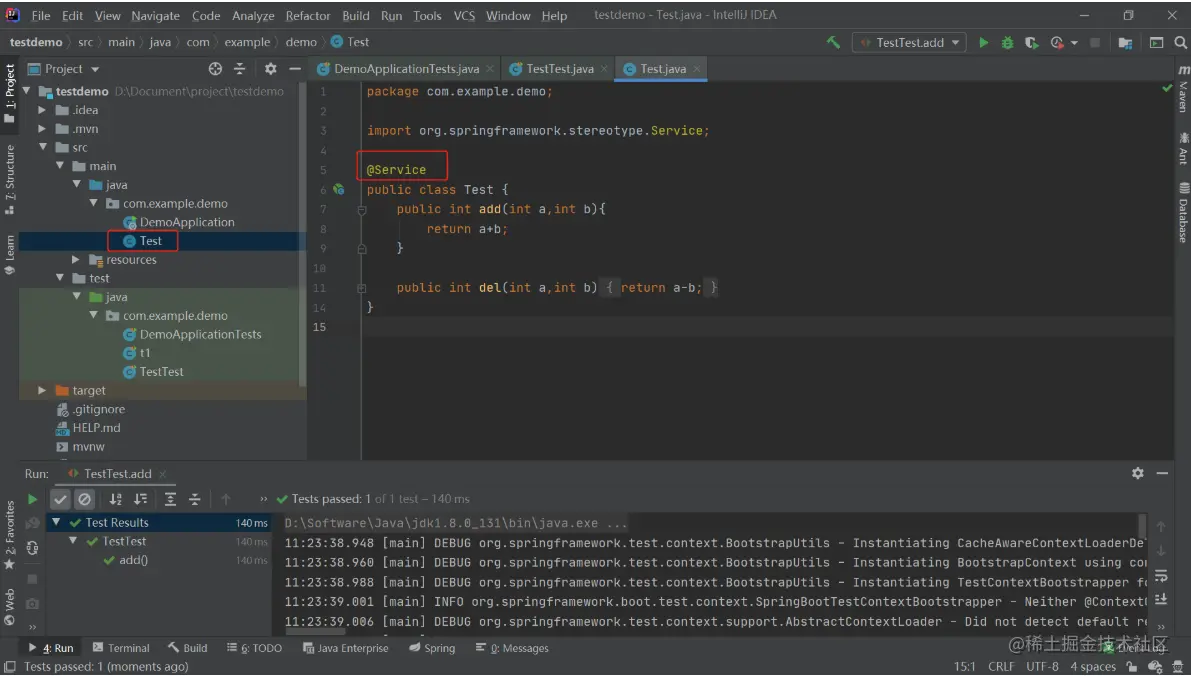
Task: Click the locate-file target icon in Project panel
Action: (216, 69)
